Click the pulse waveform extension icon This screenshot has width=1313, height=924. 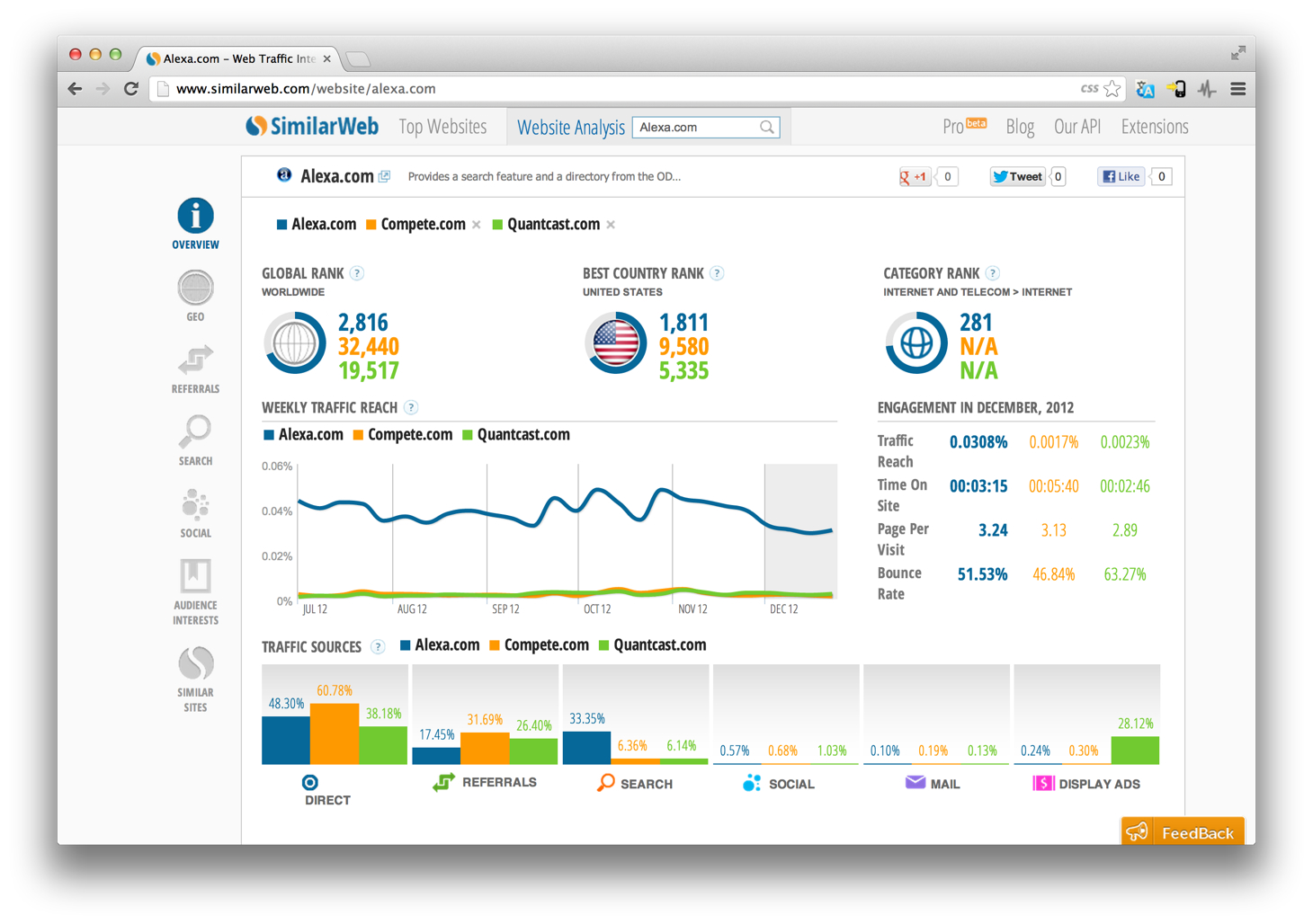point(1207,89)
